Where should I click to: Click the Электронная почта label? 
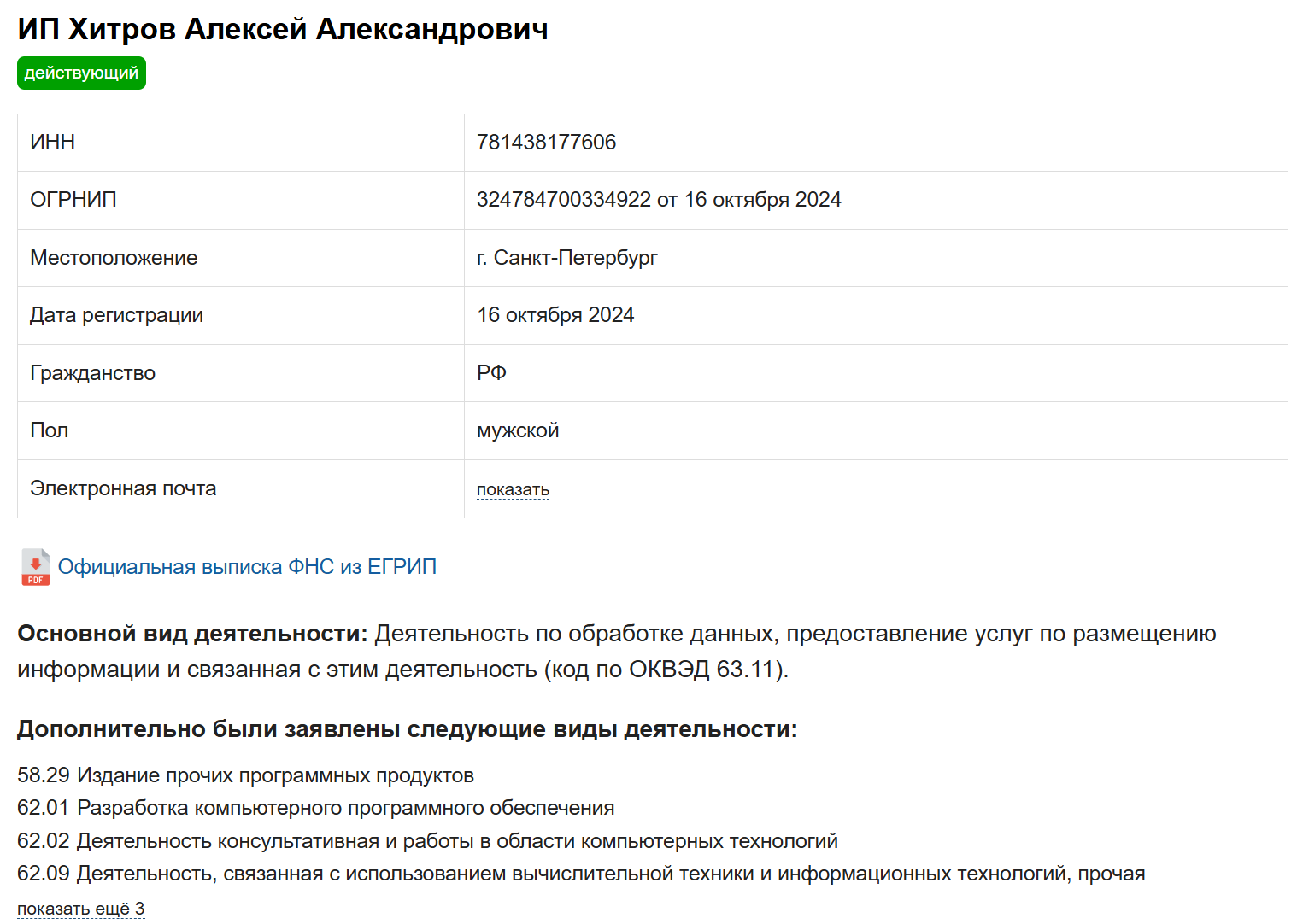click(x=123, y=488)
